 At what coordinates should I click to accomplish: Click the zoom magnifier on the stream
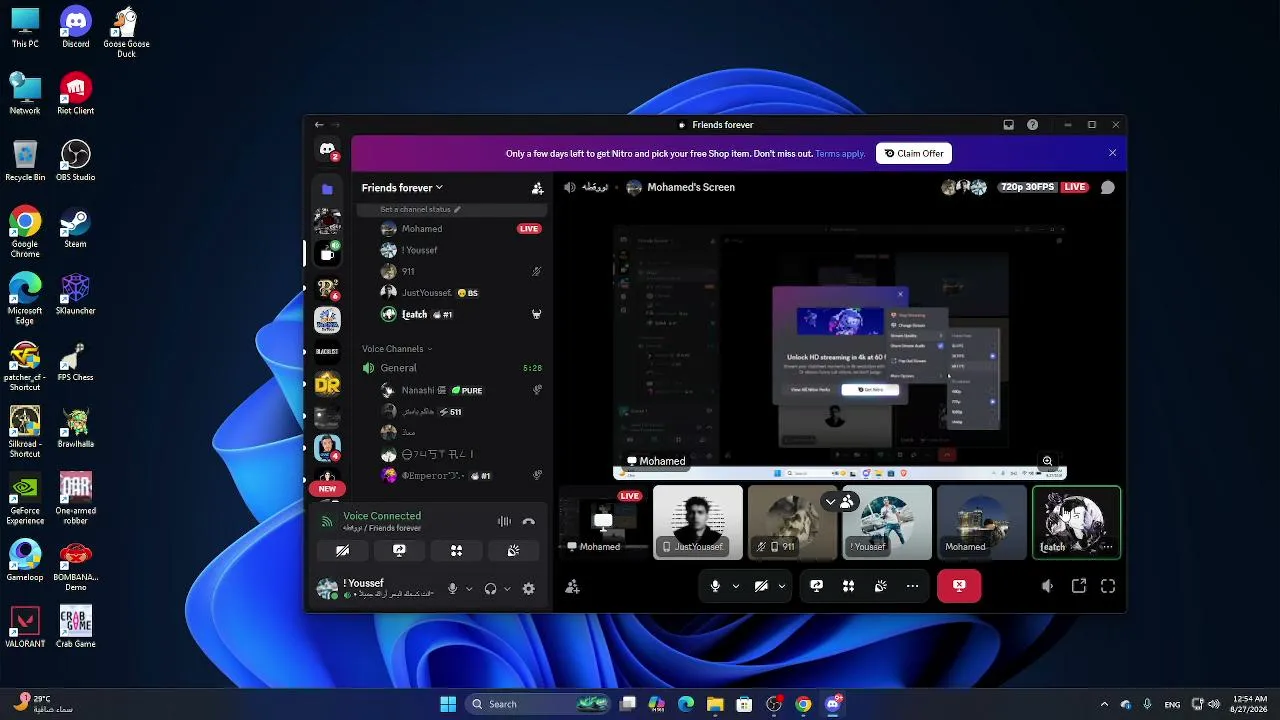tap(1047, 461)
